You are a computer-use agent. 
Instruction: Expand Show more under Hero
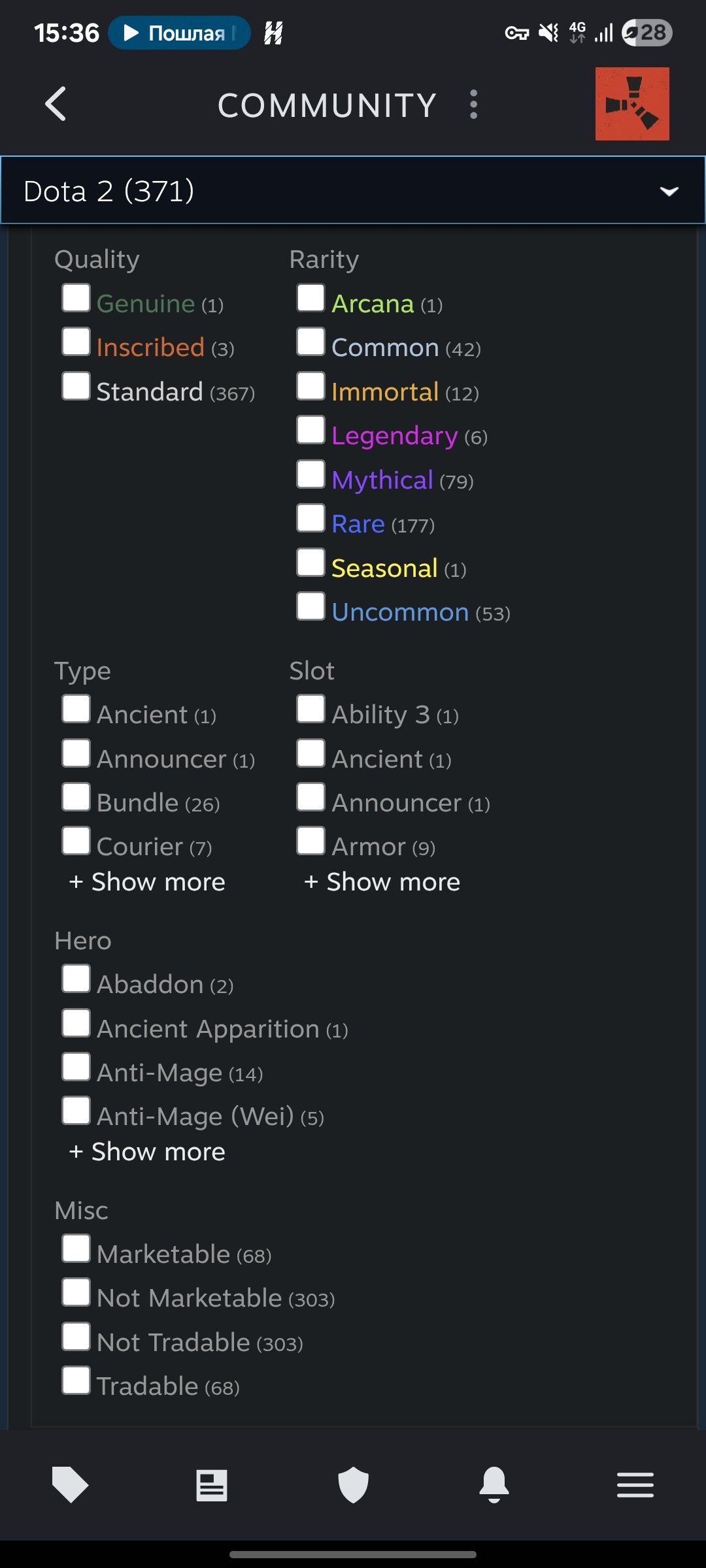pos(147,1152)
